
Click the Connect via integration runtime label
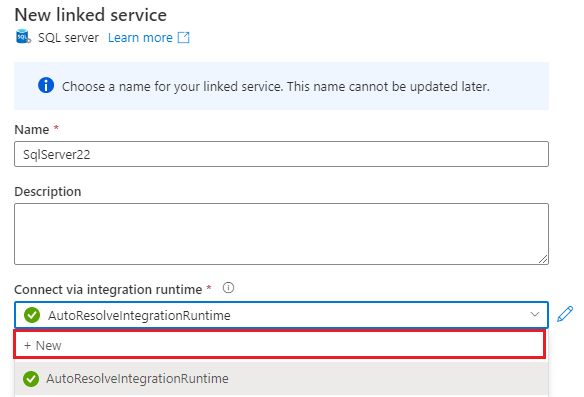tap(108, 289)
